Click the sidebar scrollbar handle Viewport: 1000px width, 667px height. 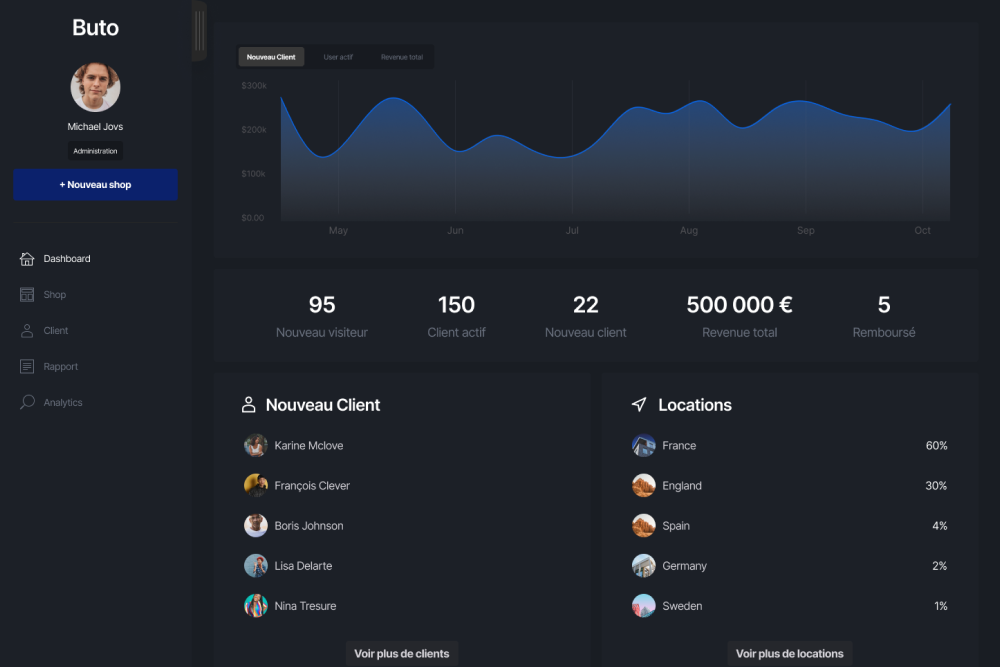point(199,31)
